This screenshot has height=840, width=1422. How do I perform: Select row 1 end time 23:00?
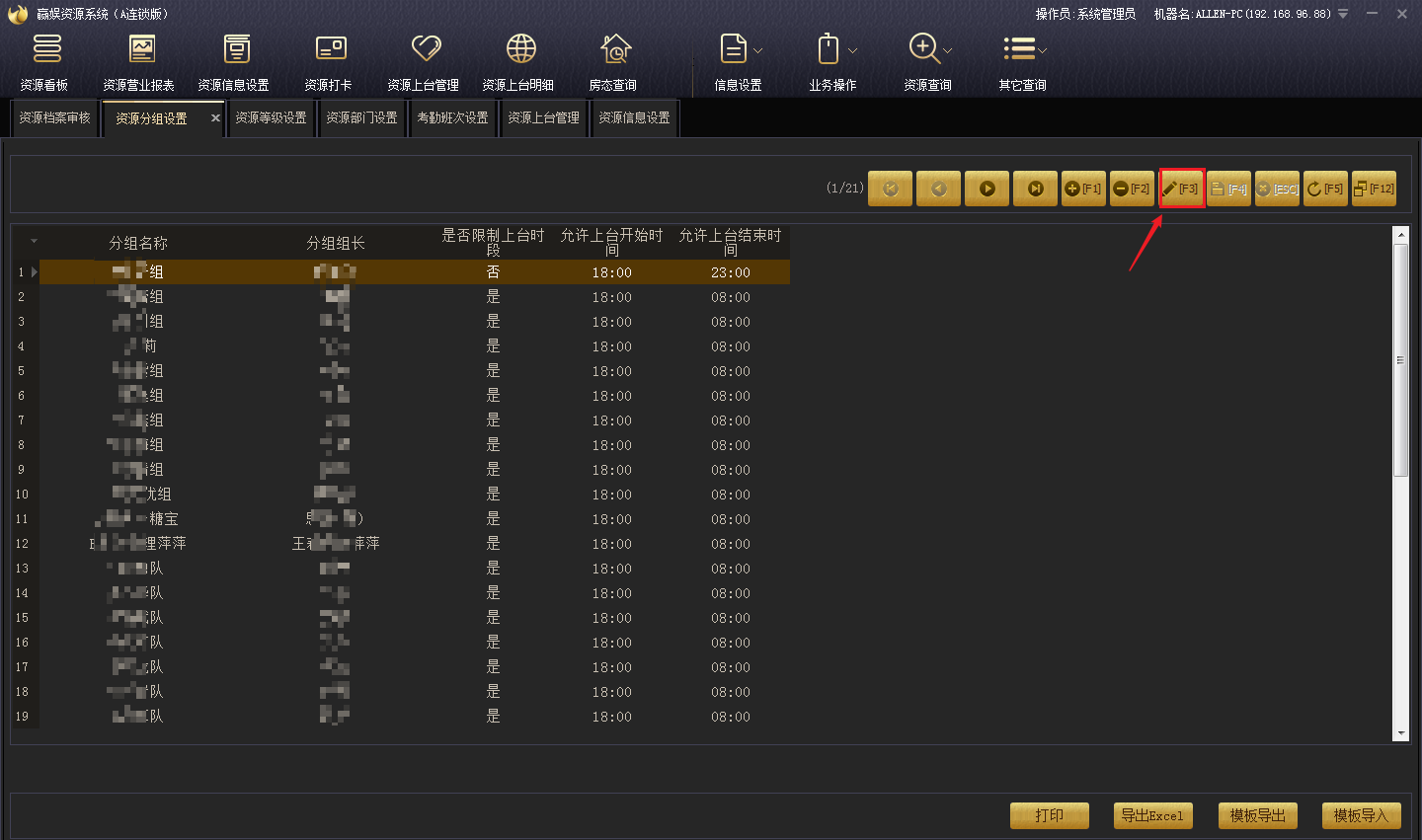[731, 272]
